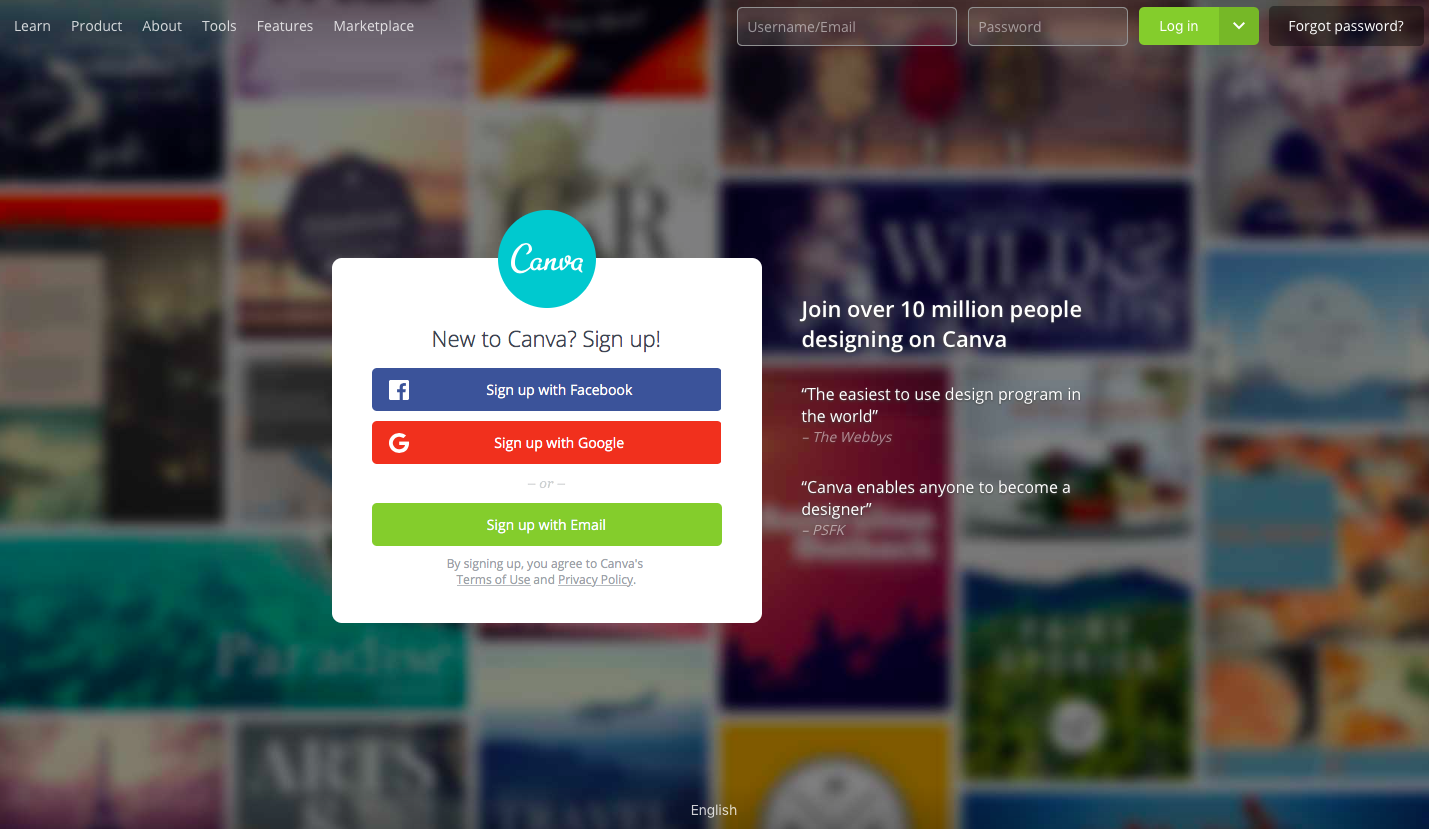Click the Log in button
This screenshot has width=1429, height=829.
(x=1179, y=26)
